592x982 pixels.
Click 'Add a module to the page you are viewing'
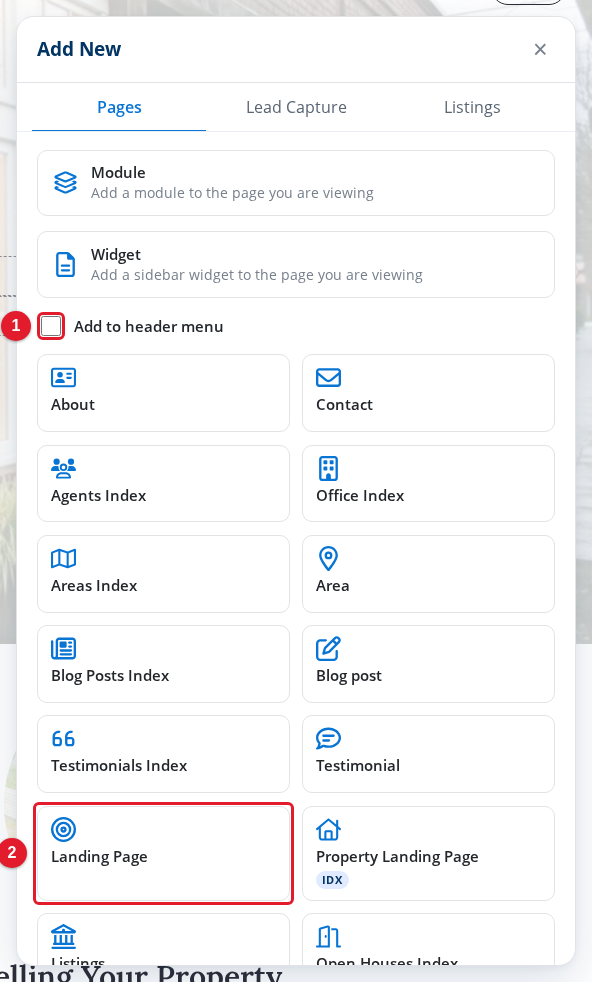click(x=232, y=193)
